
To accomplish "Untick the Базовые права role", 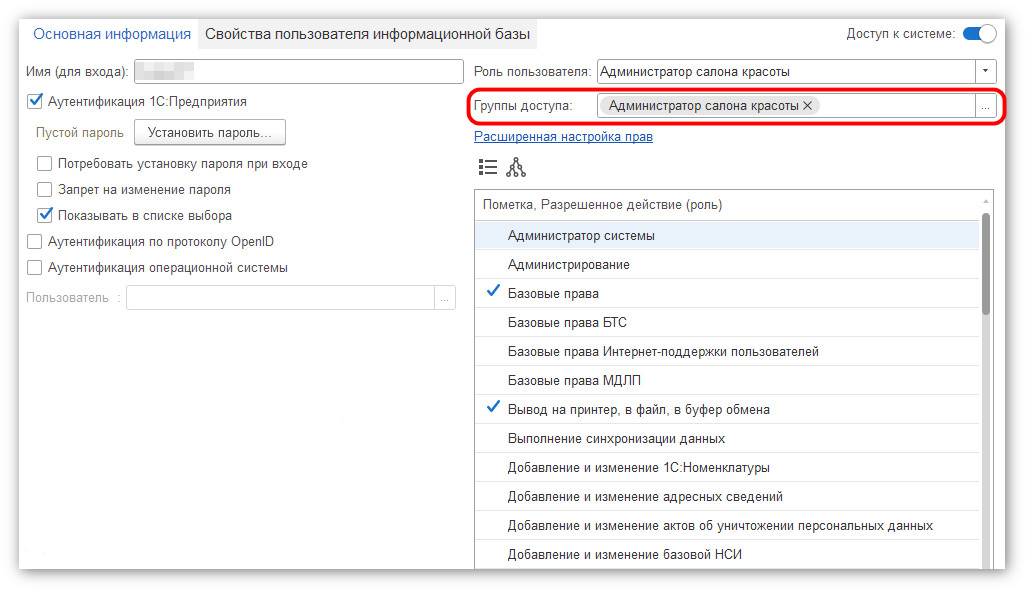I will point(493,292).
